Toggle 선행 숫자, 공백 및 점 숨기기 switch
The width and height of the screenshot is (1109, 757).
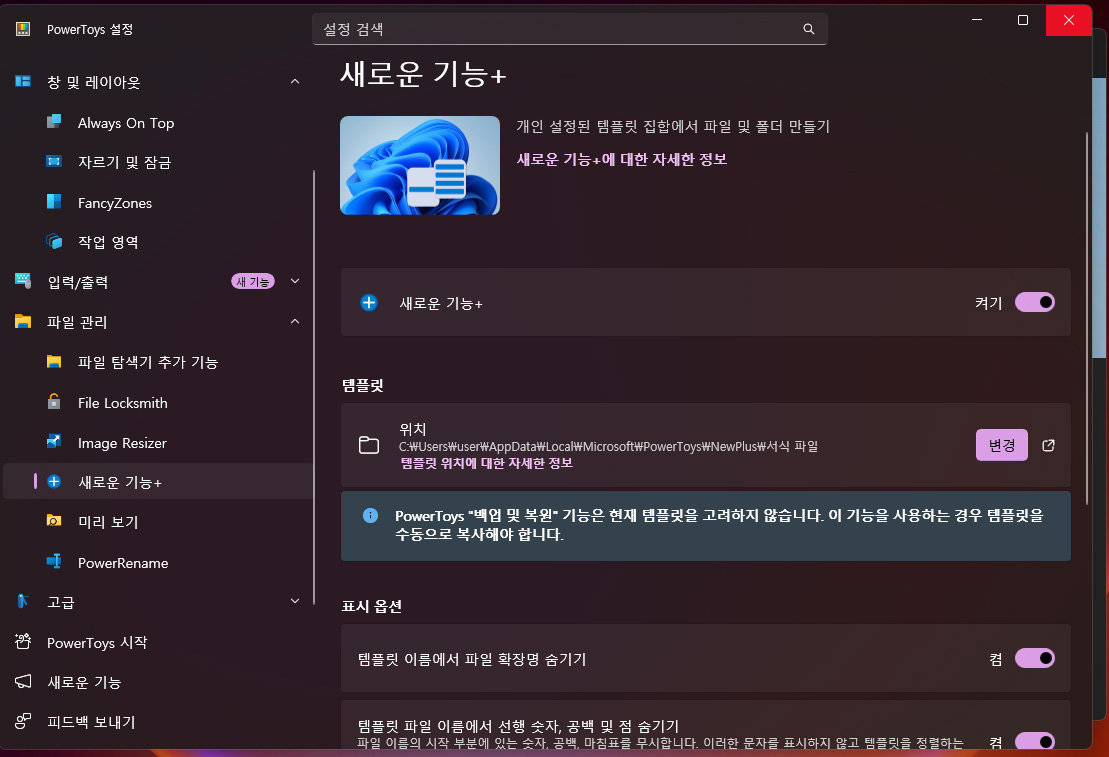[1034, 741]
